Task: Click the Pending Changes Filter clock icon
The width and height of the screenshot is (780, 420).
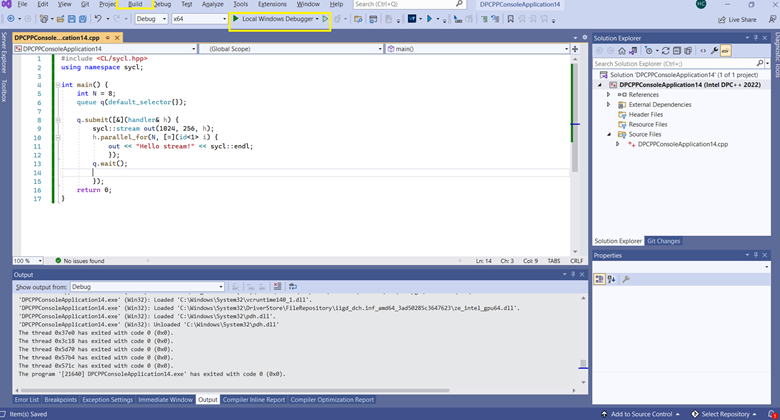Action: click(649, 51)
